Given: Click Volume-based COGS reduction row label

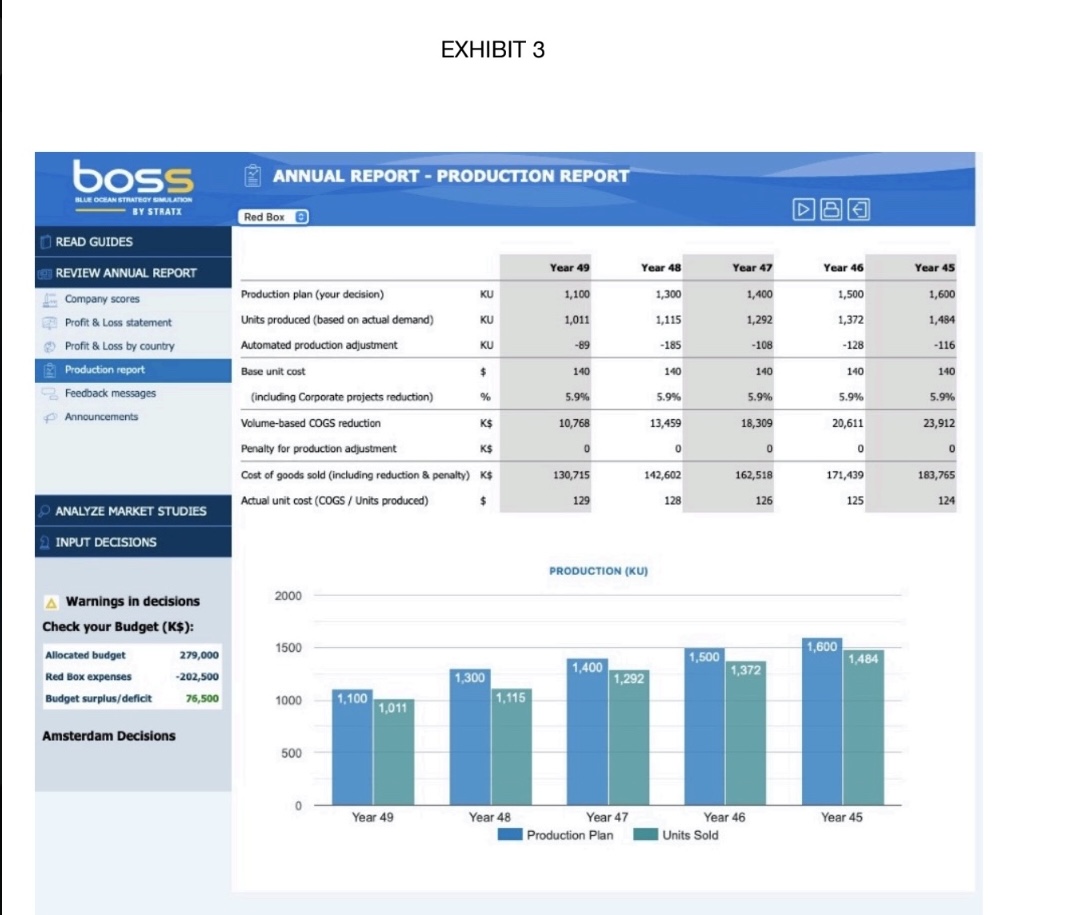Looking at the screenshot, I should coord(310,423).
